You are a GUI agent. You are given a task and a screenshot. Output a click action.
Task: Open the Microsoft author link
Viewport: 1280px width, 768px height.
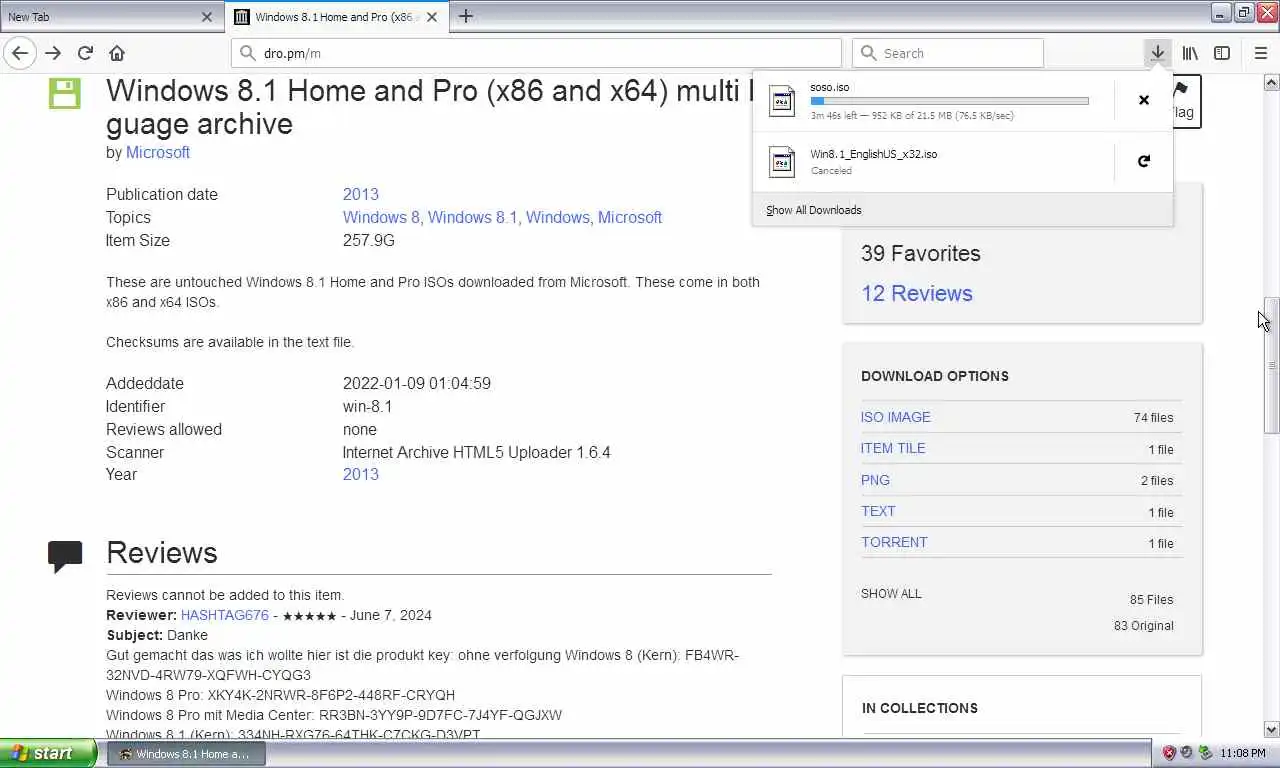158,152
